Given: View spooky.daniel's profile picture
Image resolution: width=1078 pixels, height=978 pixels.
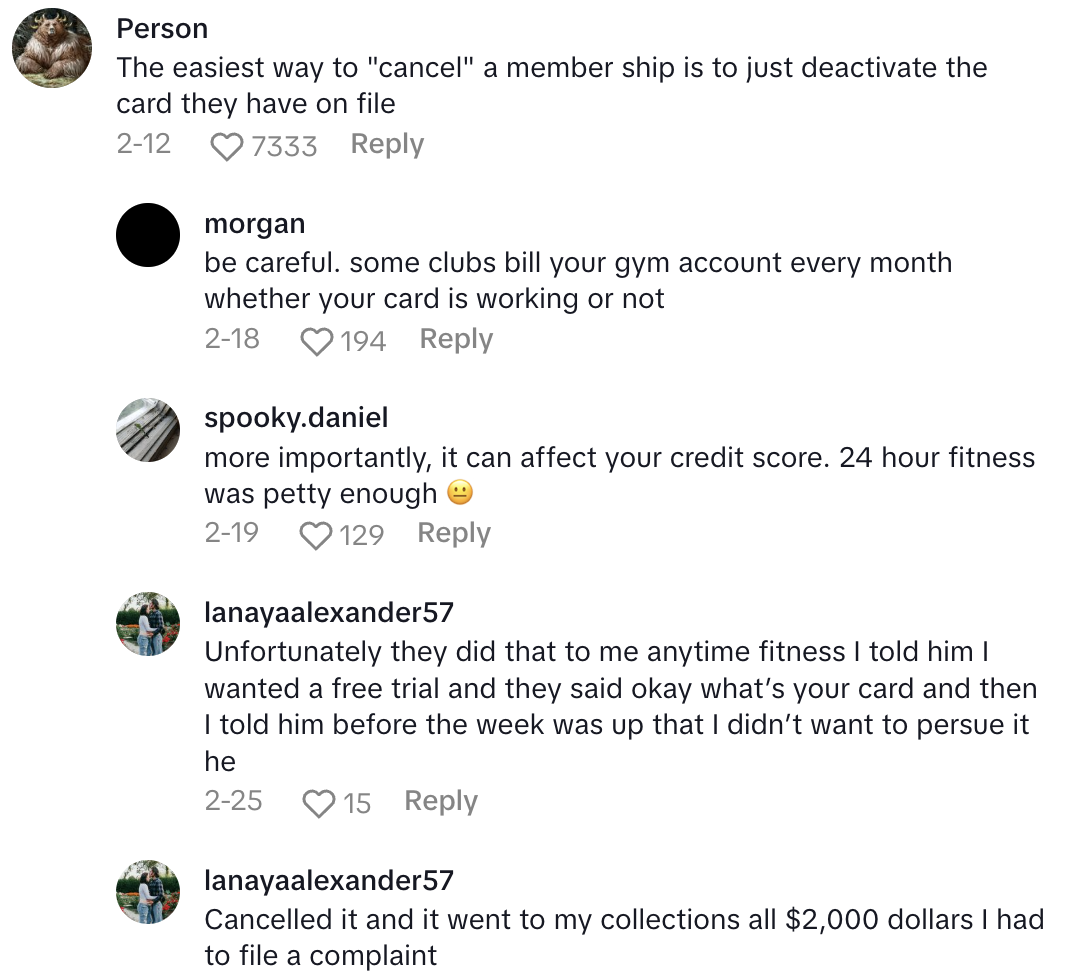Looking at the screenshot, I should click(x=149, y=430).
